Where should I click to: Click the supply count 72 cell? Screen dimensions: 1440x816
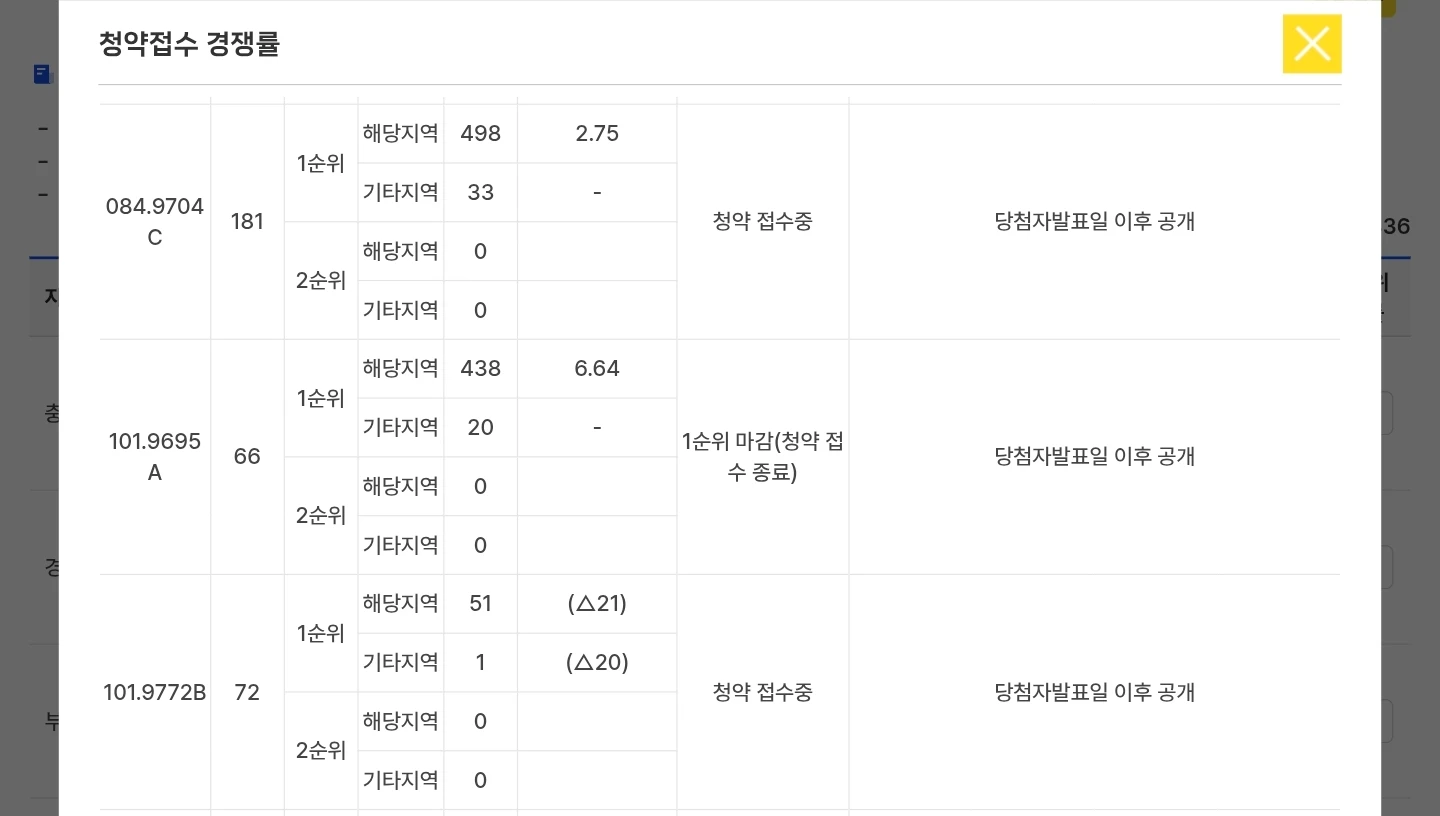coord(247,692)
